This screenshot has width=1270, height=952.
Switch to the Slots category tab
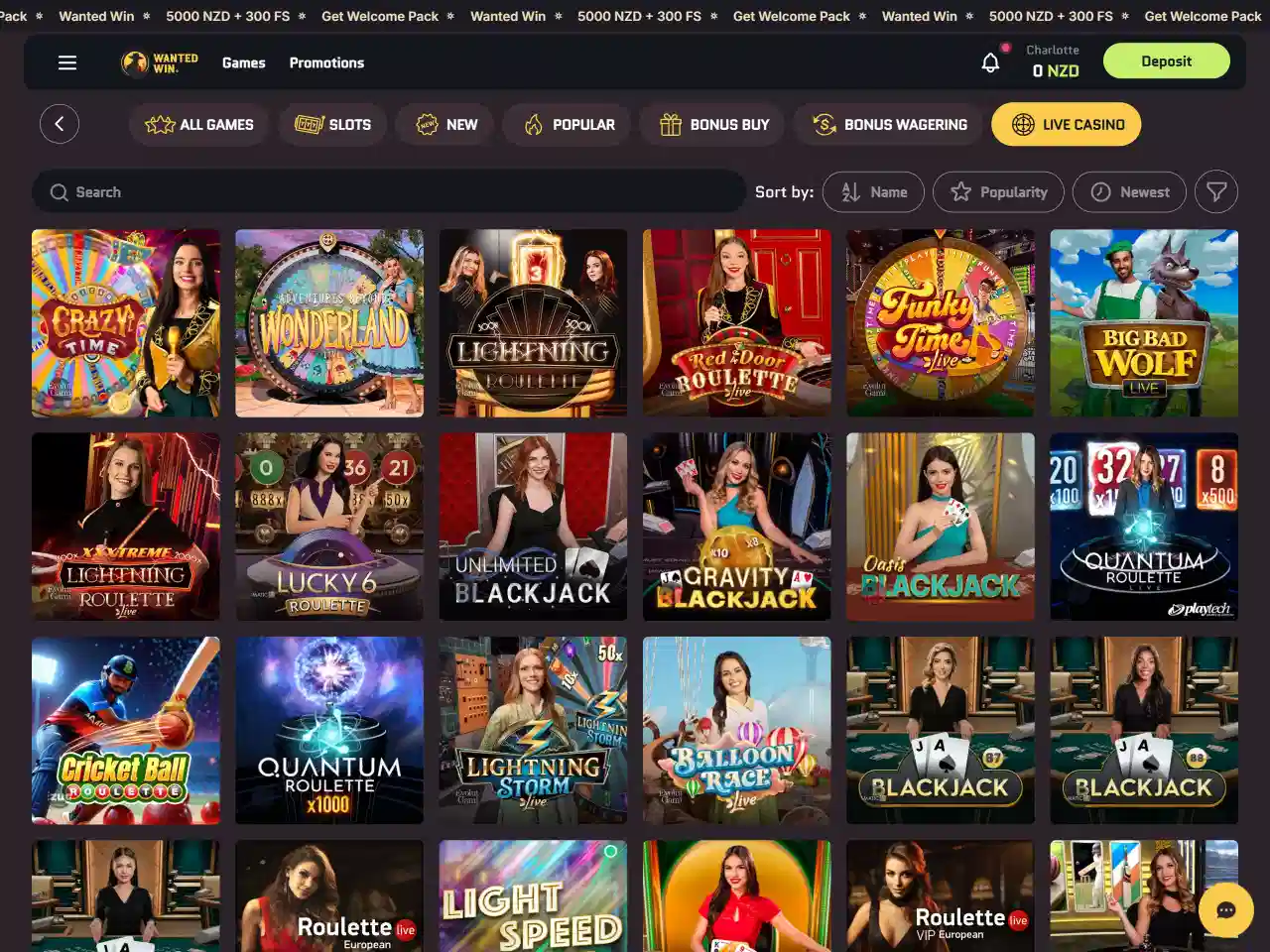(x=332, y=125)
